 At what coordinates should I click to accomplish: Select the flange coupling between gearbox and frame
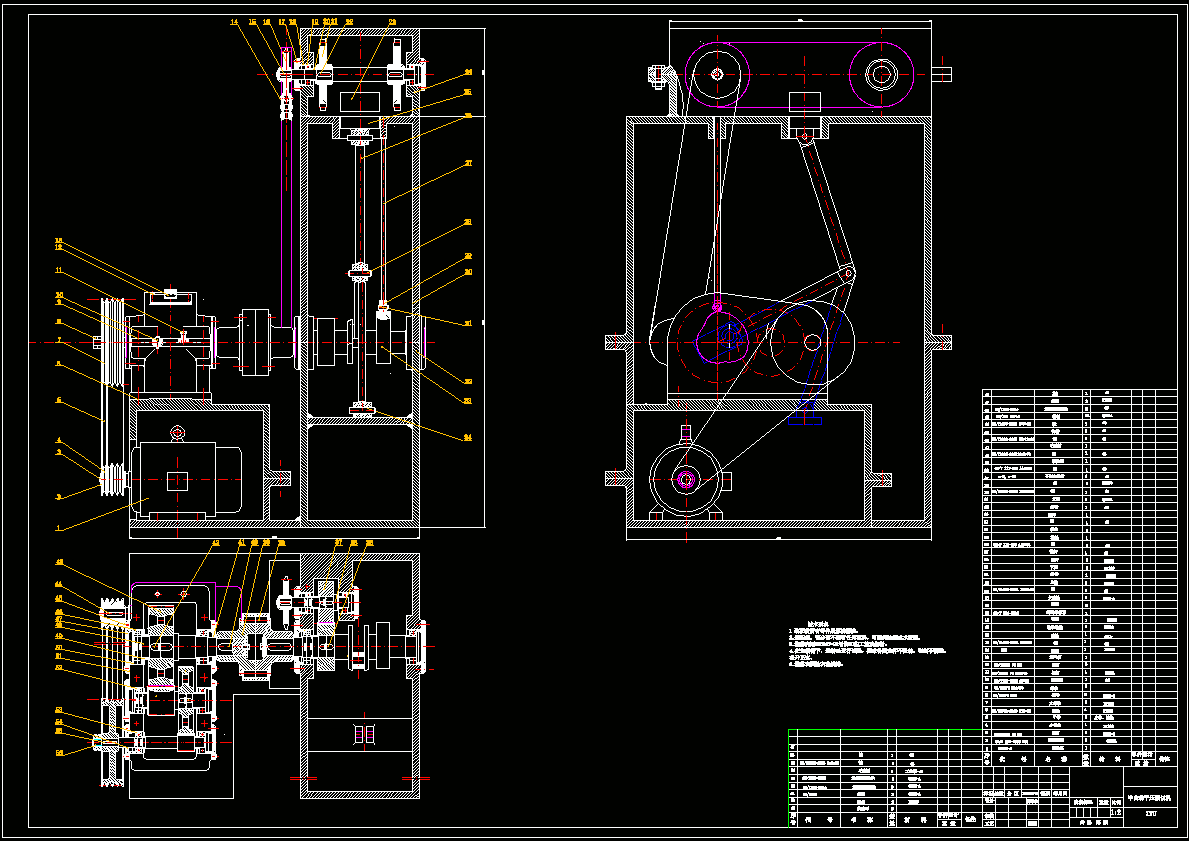coord(256,342)
